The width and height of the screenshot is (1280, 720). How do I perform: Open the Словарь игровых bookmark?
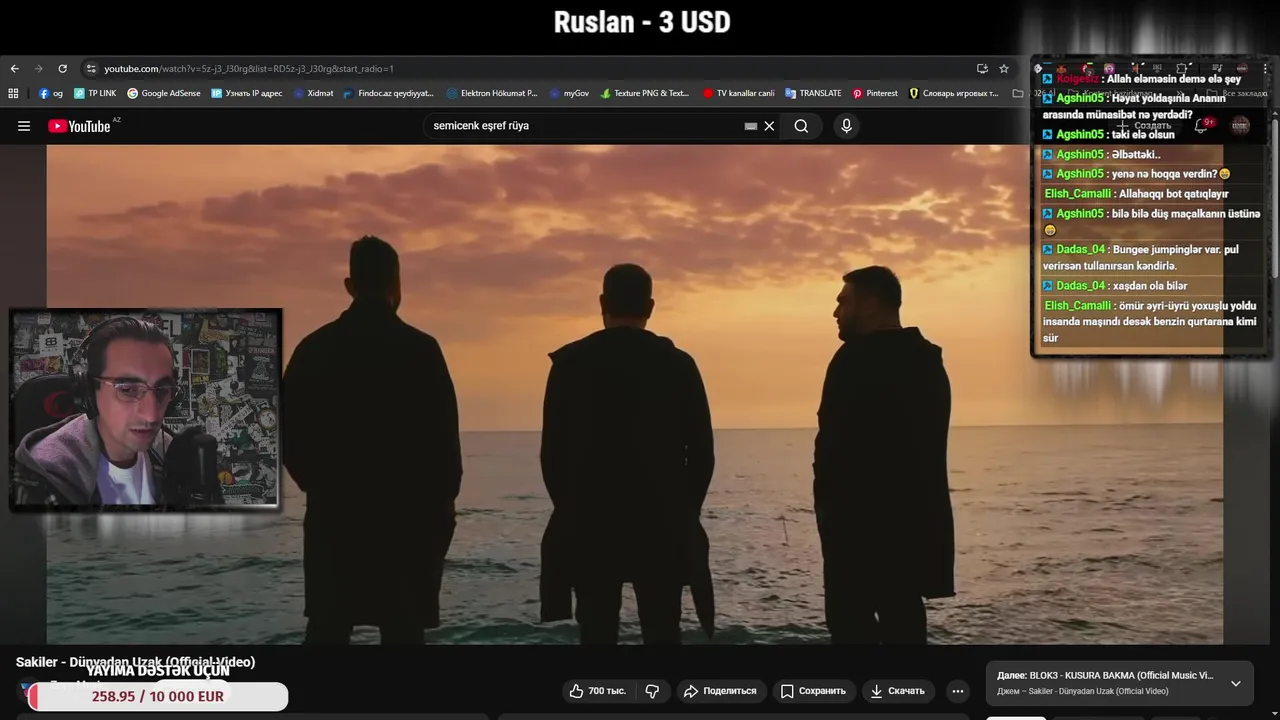click(x=953, y=93)
